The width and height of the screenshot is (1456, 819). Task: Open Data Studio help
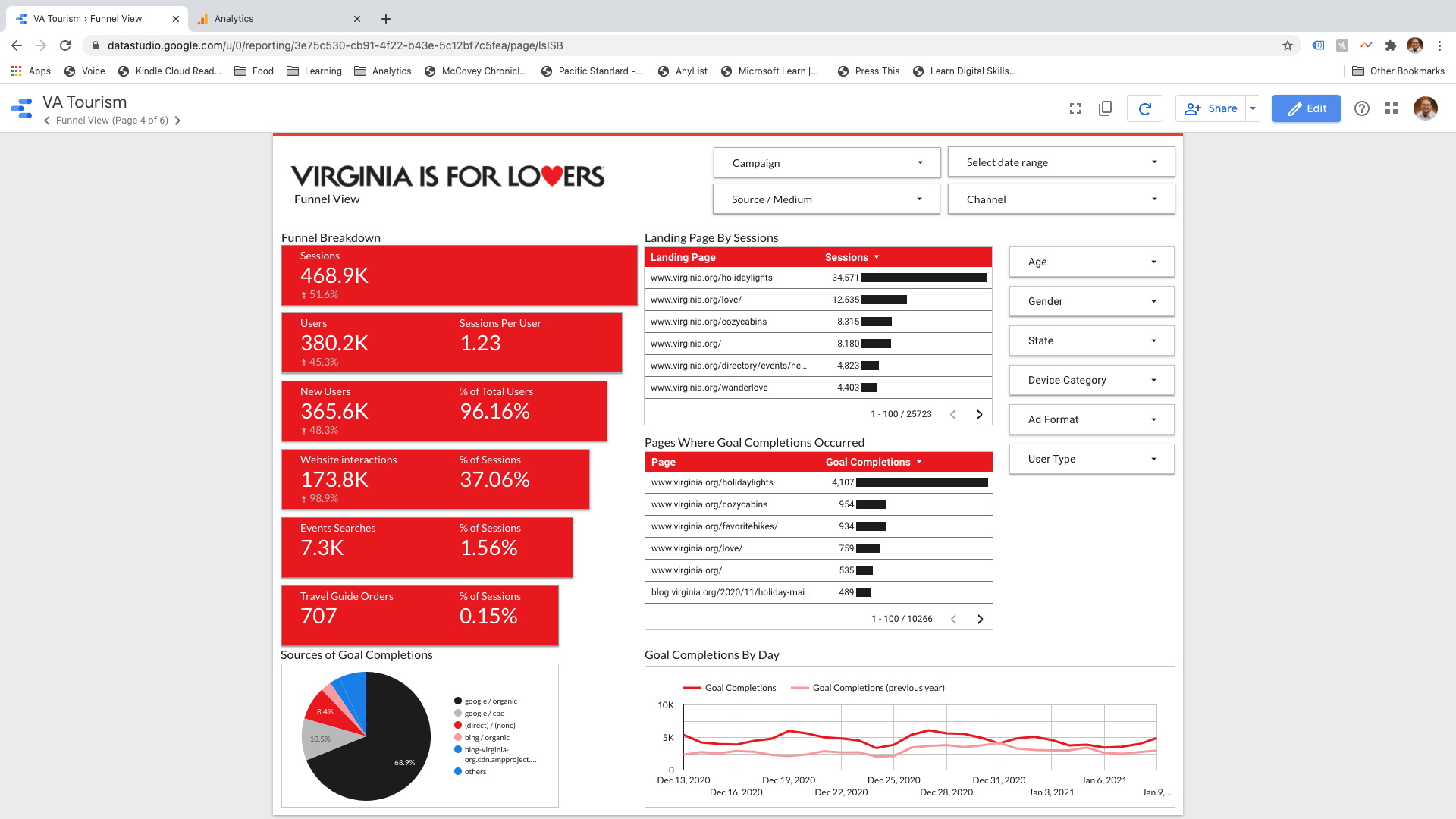pos(1362,108)
